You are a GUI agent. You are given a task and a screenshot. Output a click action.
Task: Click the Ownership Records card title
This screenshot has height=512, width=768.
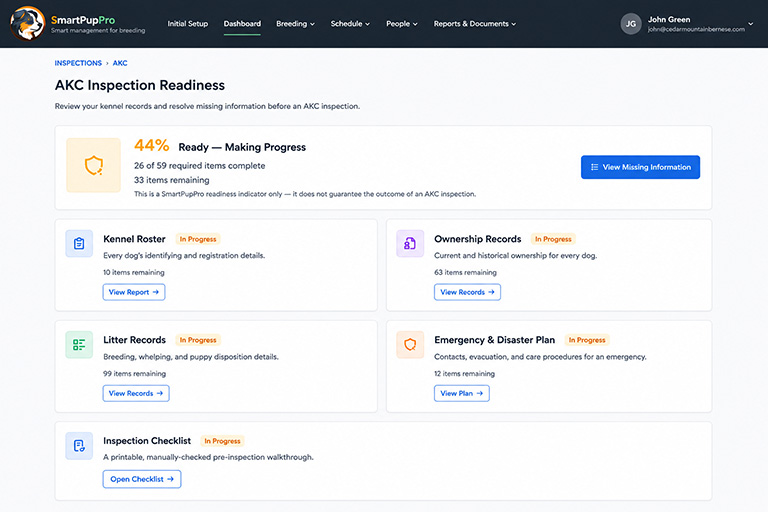pyautogui.click(x=478, y=239)
